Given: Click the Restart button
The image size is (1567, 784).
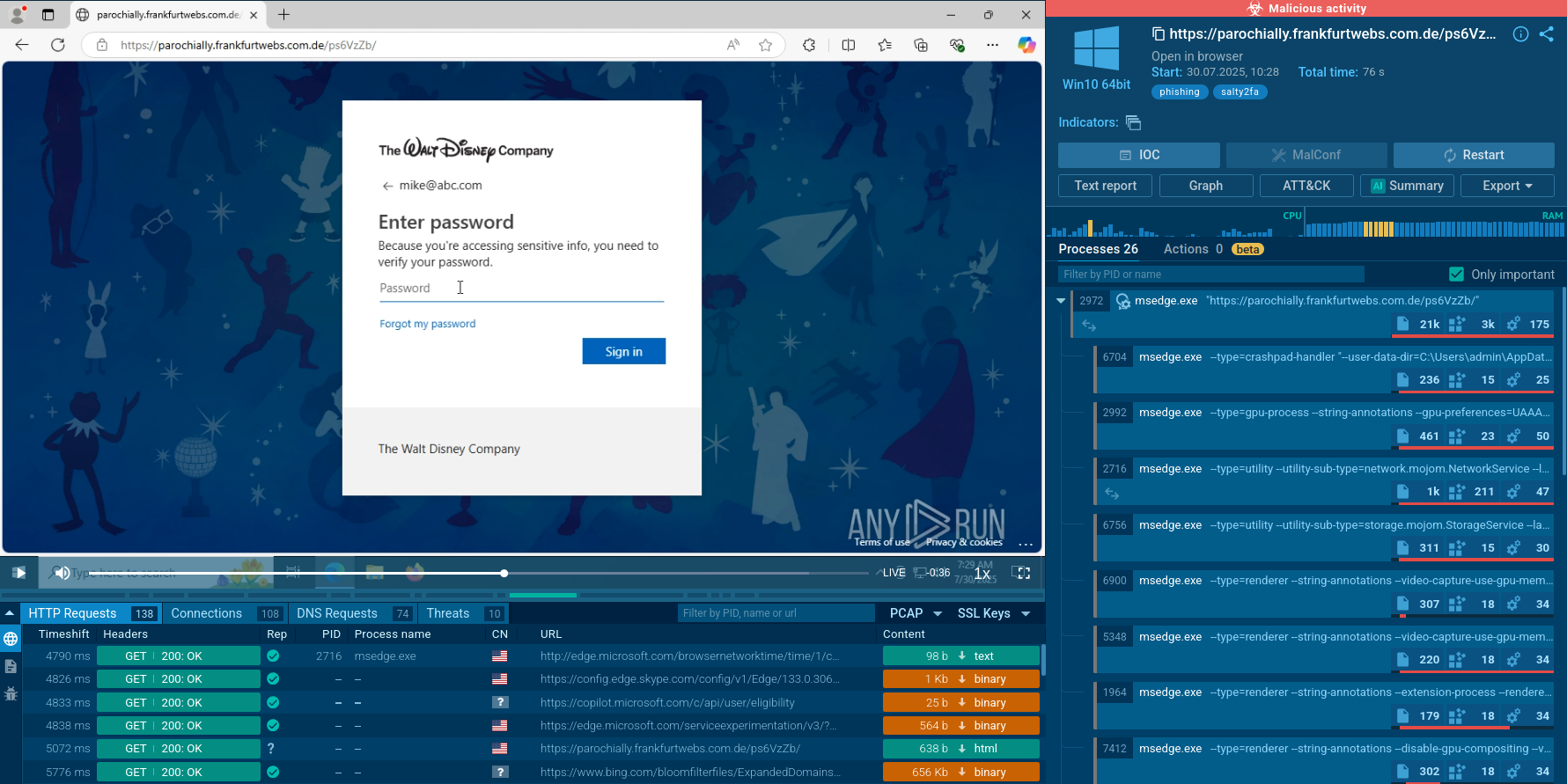Looking at the screenshot, I should point(1474,155).
